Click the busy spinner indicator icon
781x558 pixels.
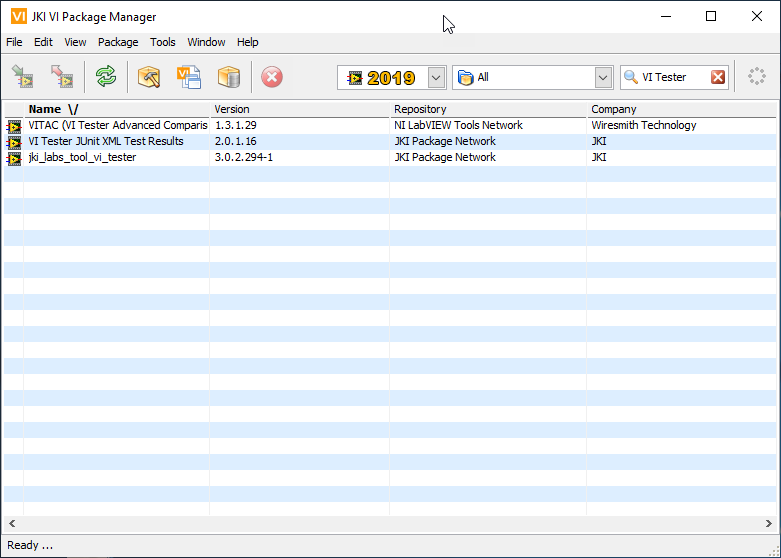click(x=757, y=77)
